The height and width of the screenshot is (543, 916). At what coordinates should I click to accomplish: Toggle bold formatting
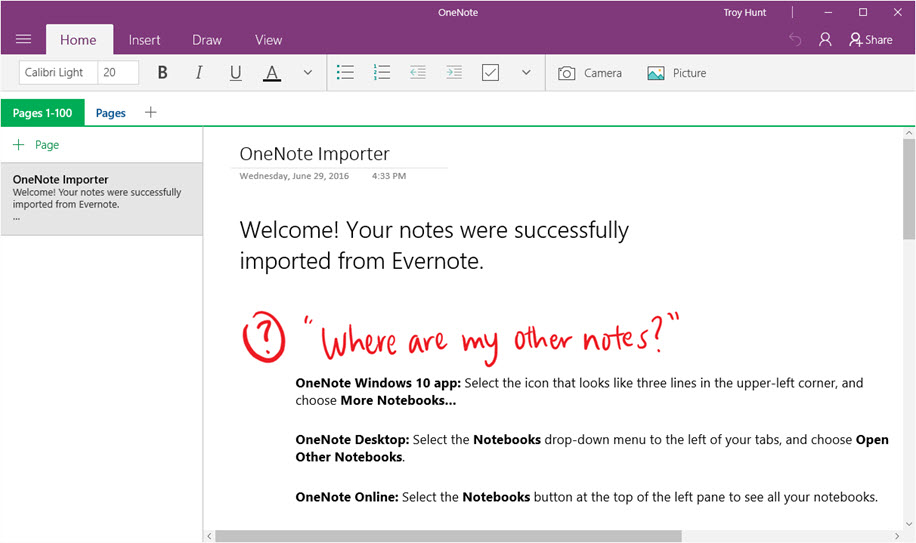click(x=162, y=72)
